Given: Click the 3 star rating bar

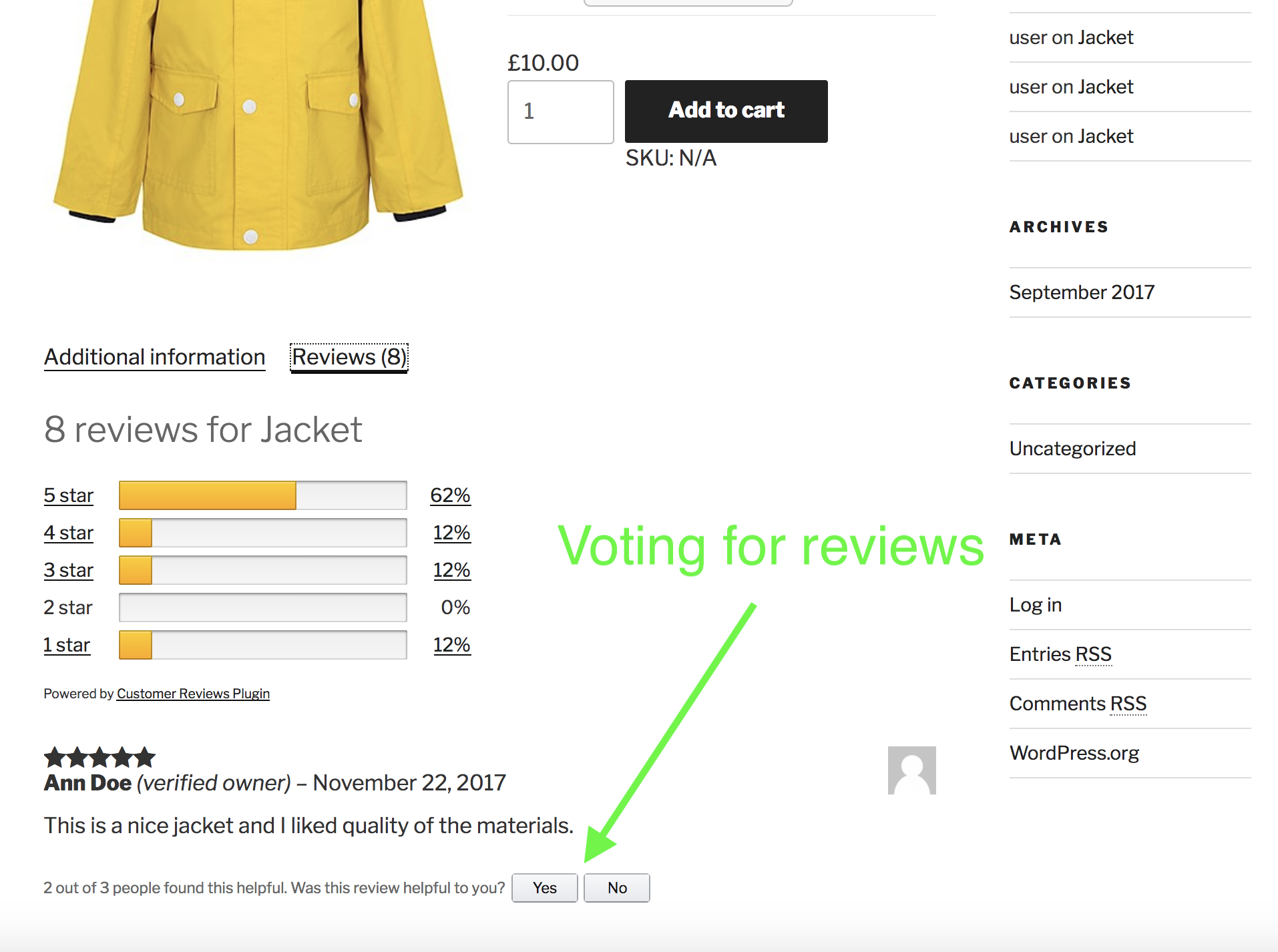Looking at the screenshot, I should [x=262, y=570].
